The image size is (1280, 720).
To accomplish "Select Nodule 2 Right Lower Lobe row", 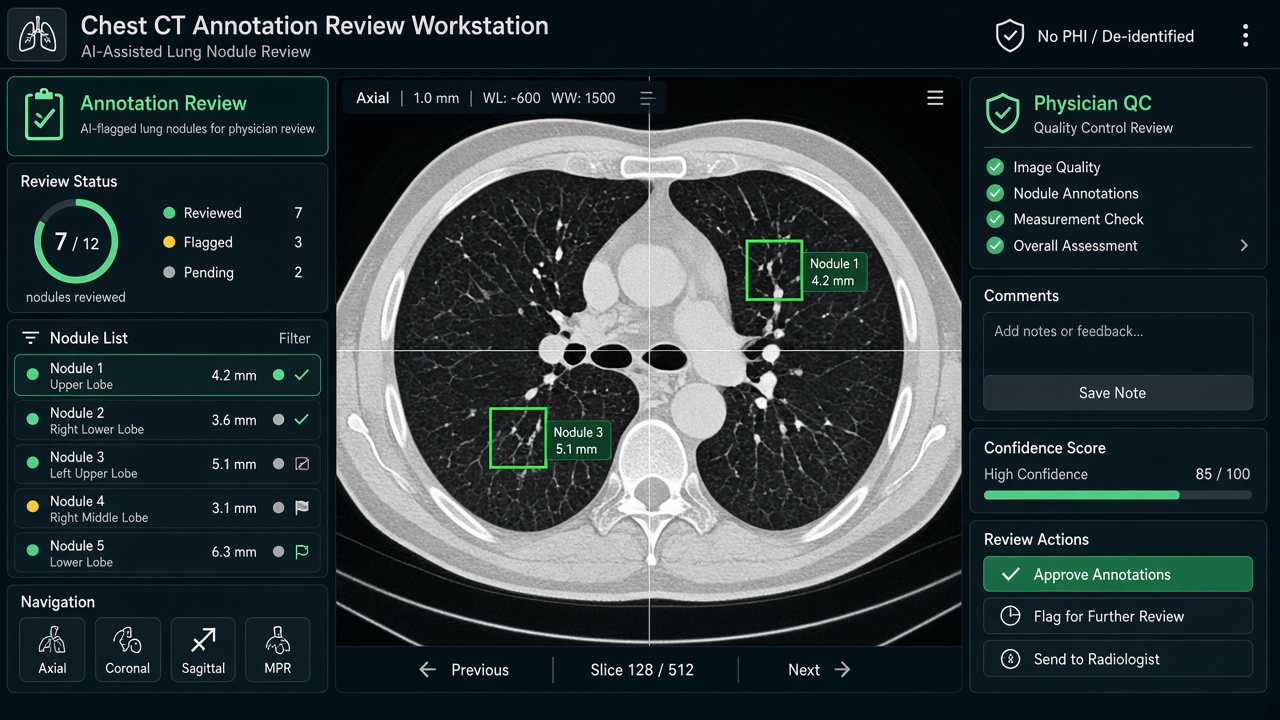I will click(x=167, y=420).
